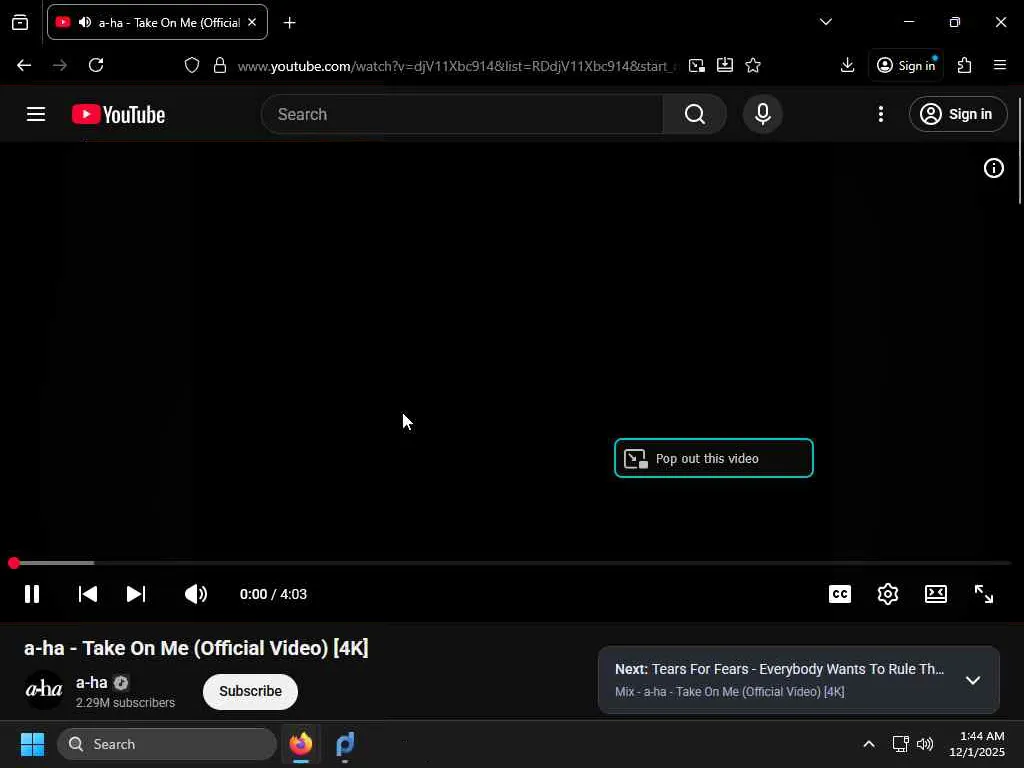Open the Windows Start menu
The image size is (1024, 768).
32,744
